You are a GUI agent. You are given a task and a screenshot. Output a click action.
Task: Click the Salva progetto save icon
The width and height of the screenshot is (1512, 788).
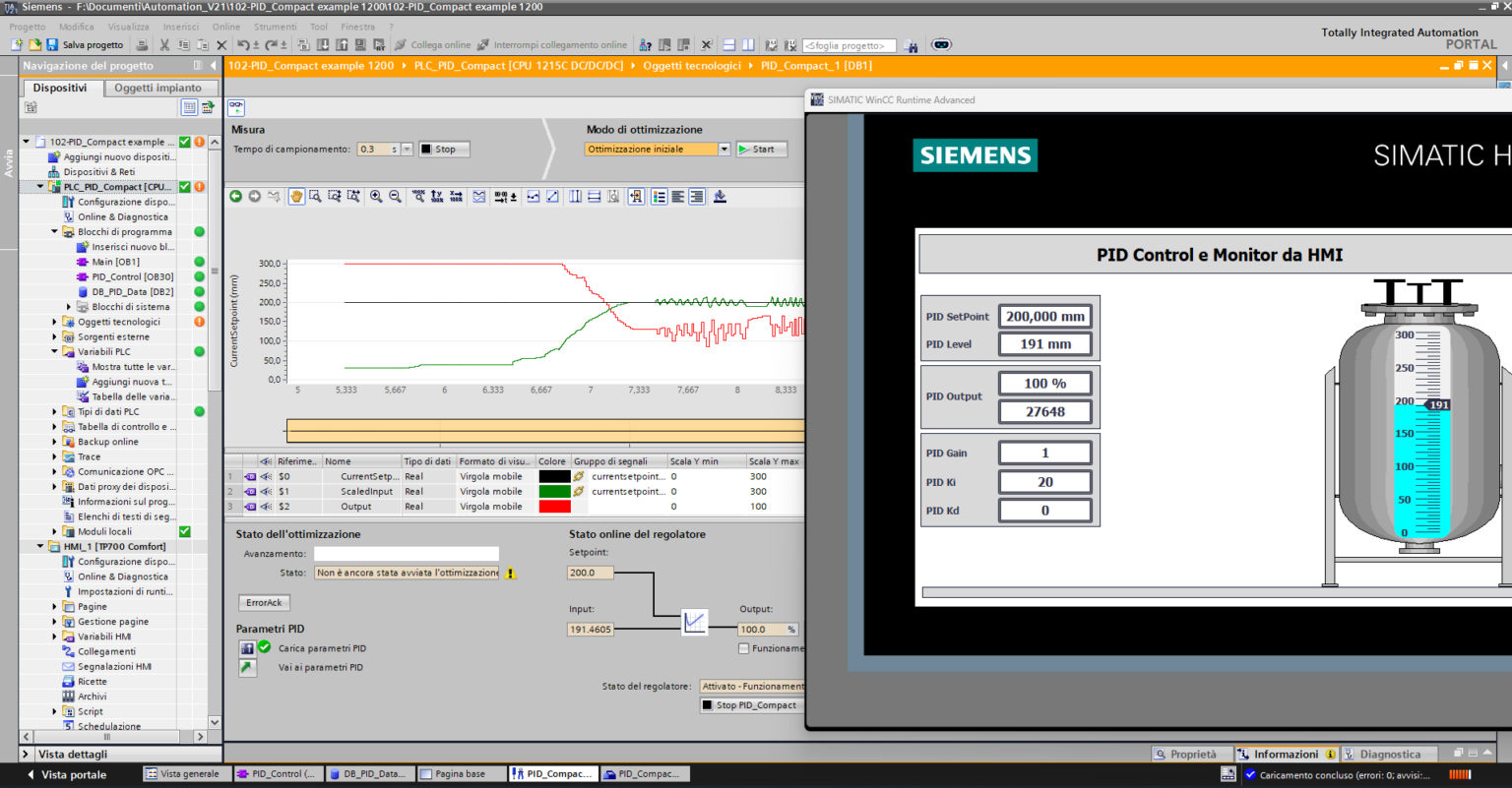coord(52,45)
